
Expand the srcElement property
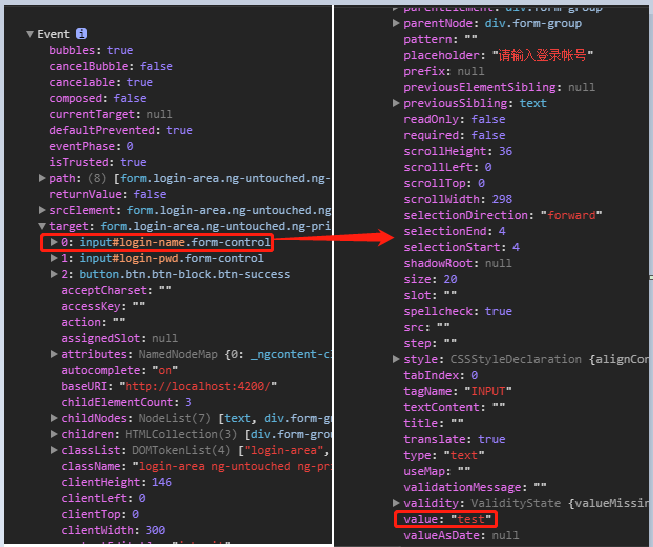(42, 210)
